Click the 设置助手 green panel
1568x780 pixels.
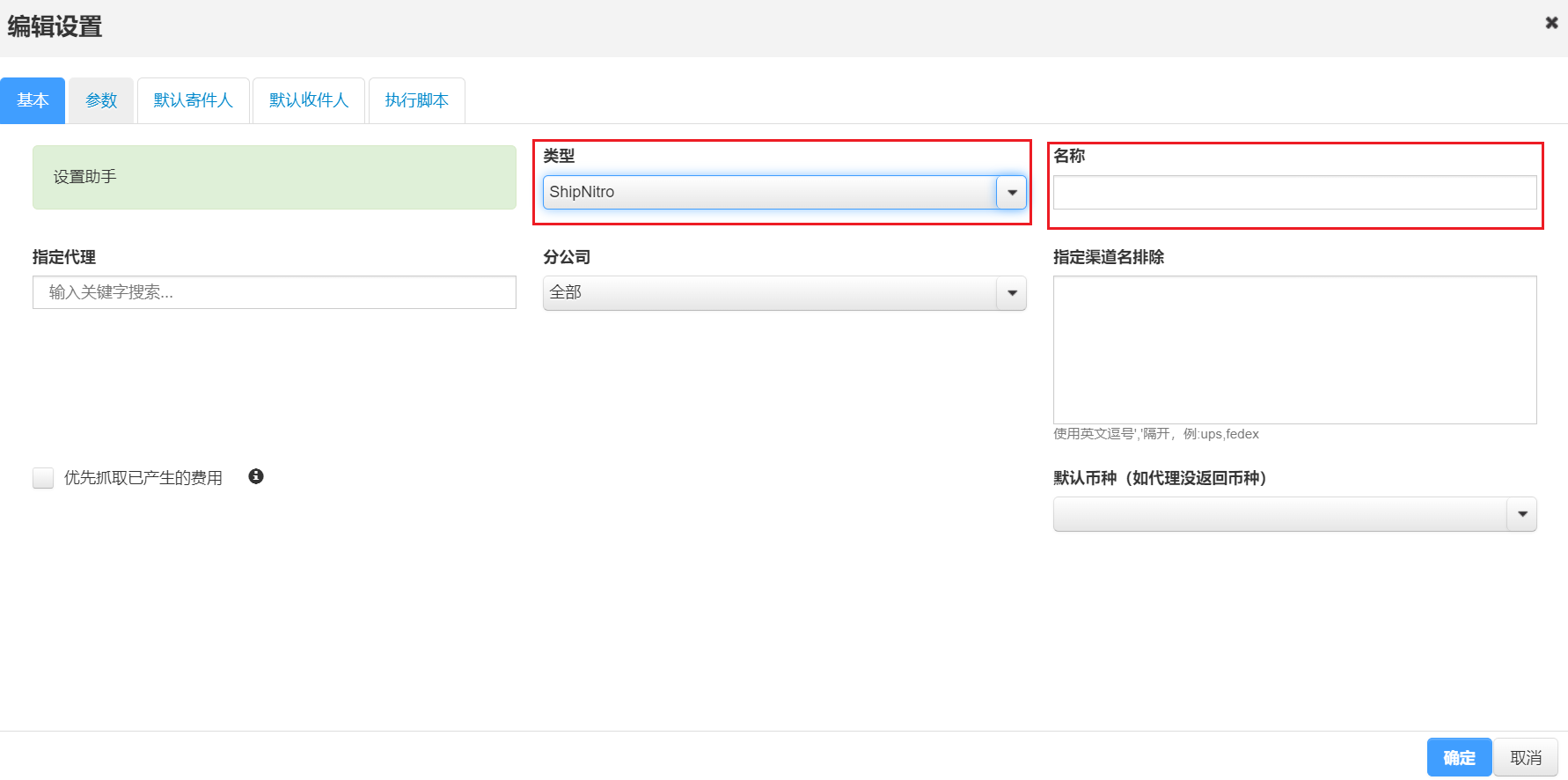(x=275, y=177)
